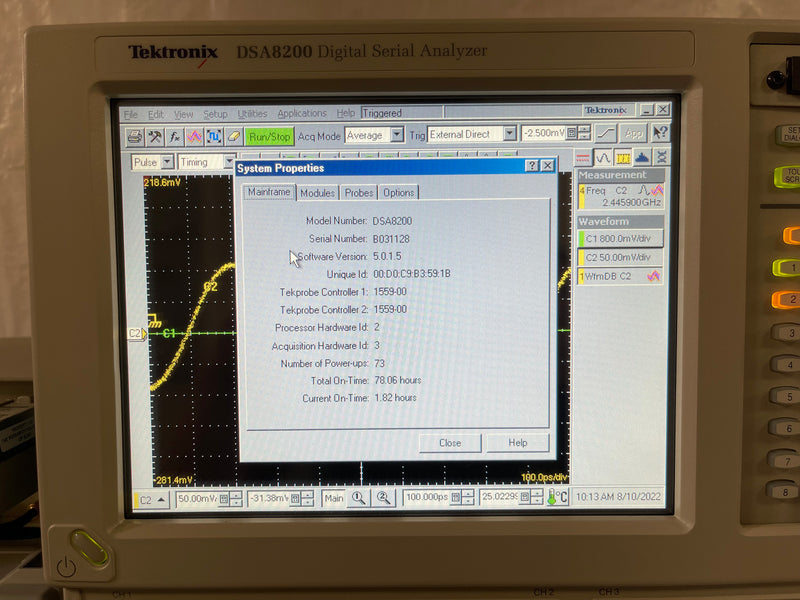Click the Serial Number B031128 value
The width and height of the screenshot is (800, 600).
point(391,239)
